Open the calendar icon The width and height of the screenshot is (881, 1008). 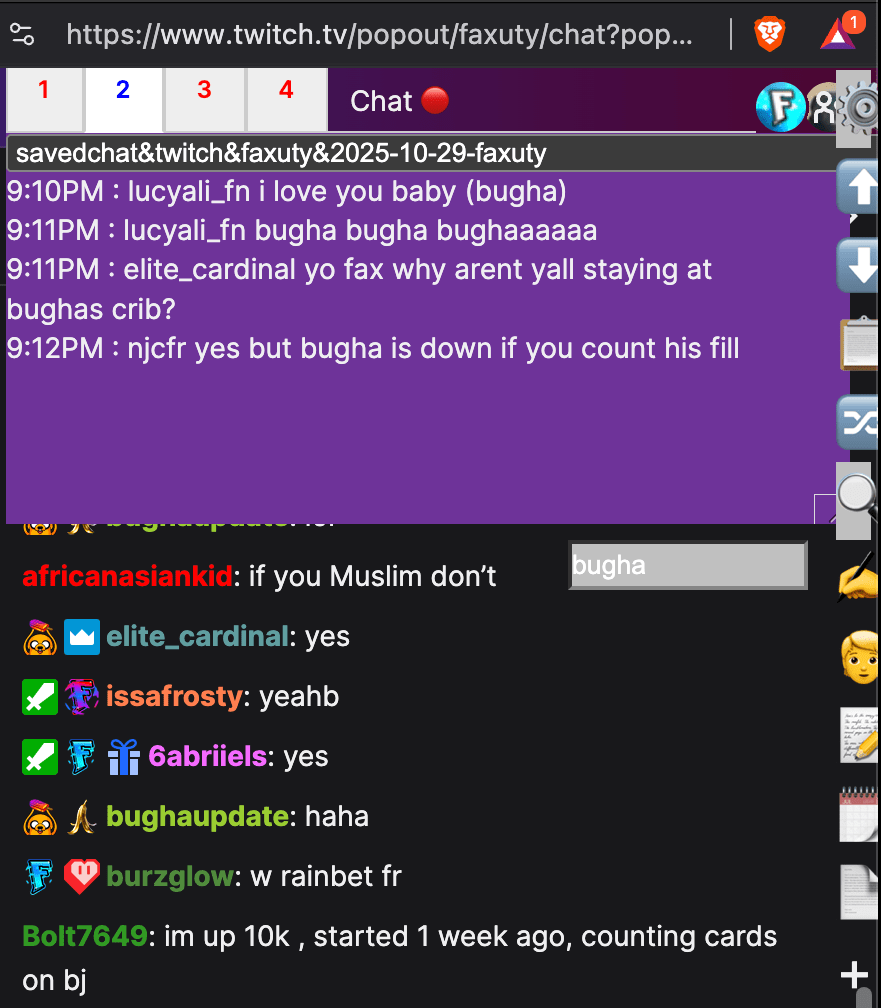[860, 814]
